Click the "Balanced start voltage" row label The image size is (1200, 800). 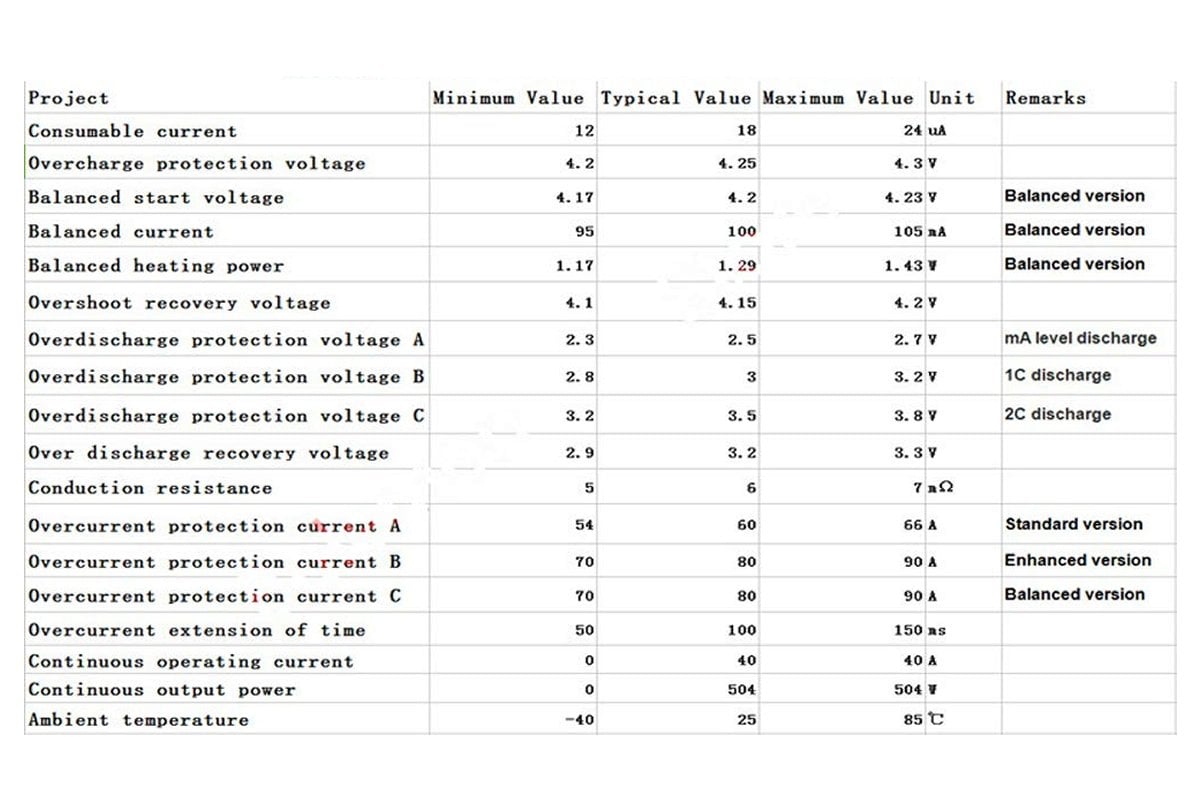(x=156, y=198)
